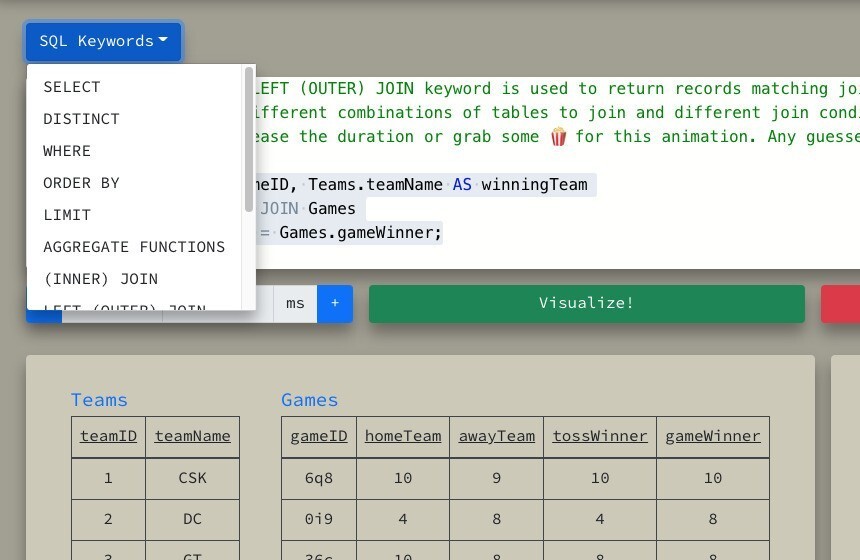Click the CSK team name cell
This screenshot has height=560, width=860.
pyautogui.click(x=193, y=478)
